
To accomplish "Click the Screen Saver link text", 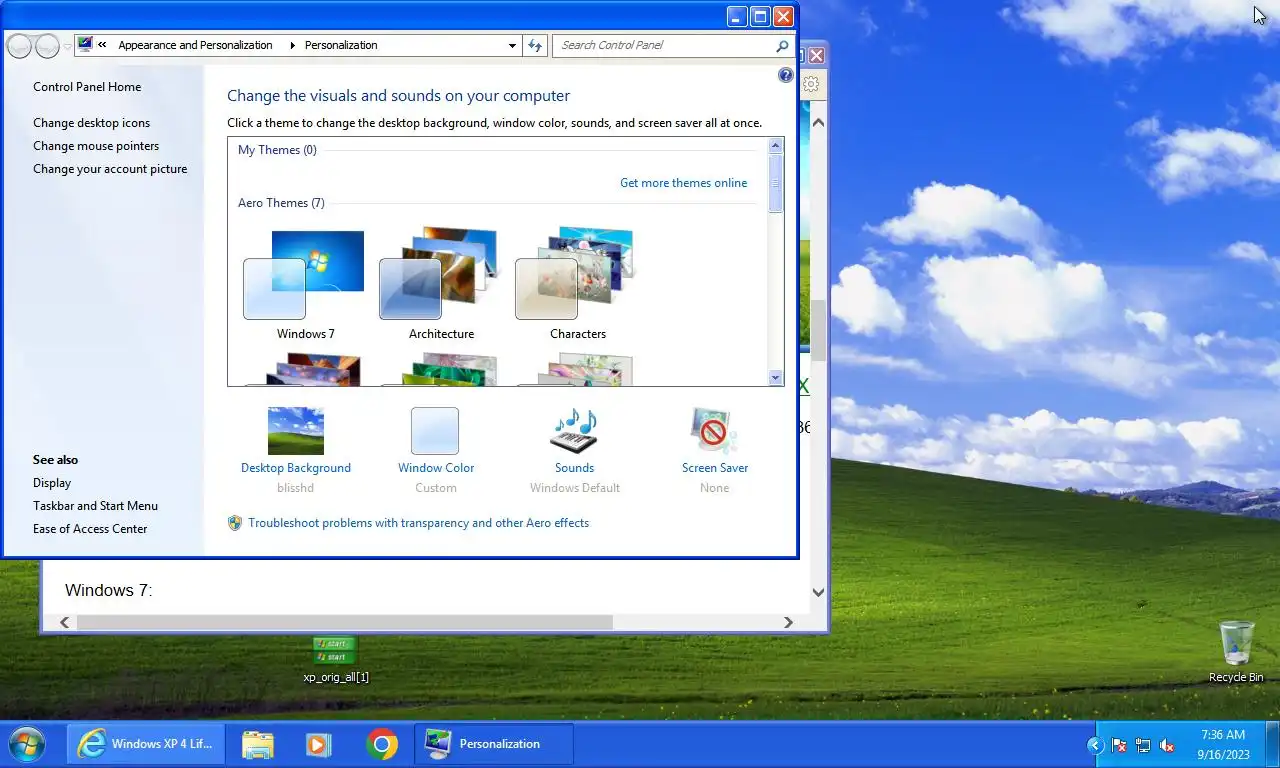I will [715, 468].
